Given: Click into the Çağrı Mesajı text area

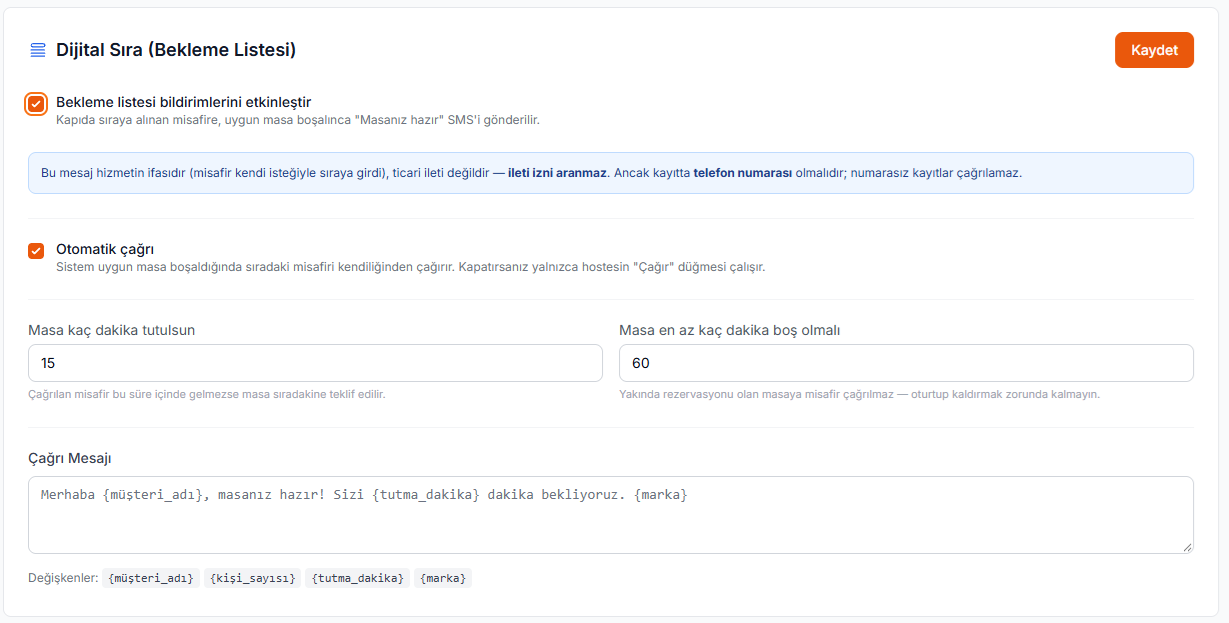Looking at the screenshot, I should 611,515.
